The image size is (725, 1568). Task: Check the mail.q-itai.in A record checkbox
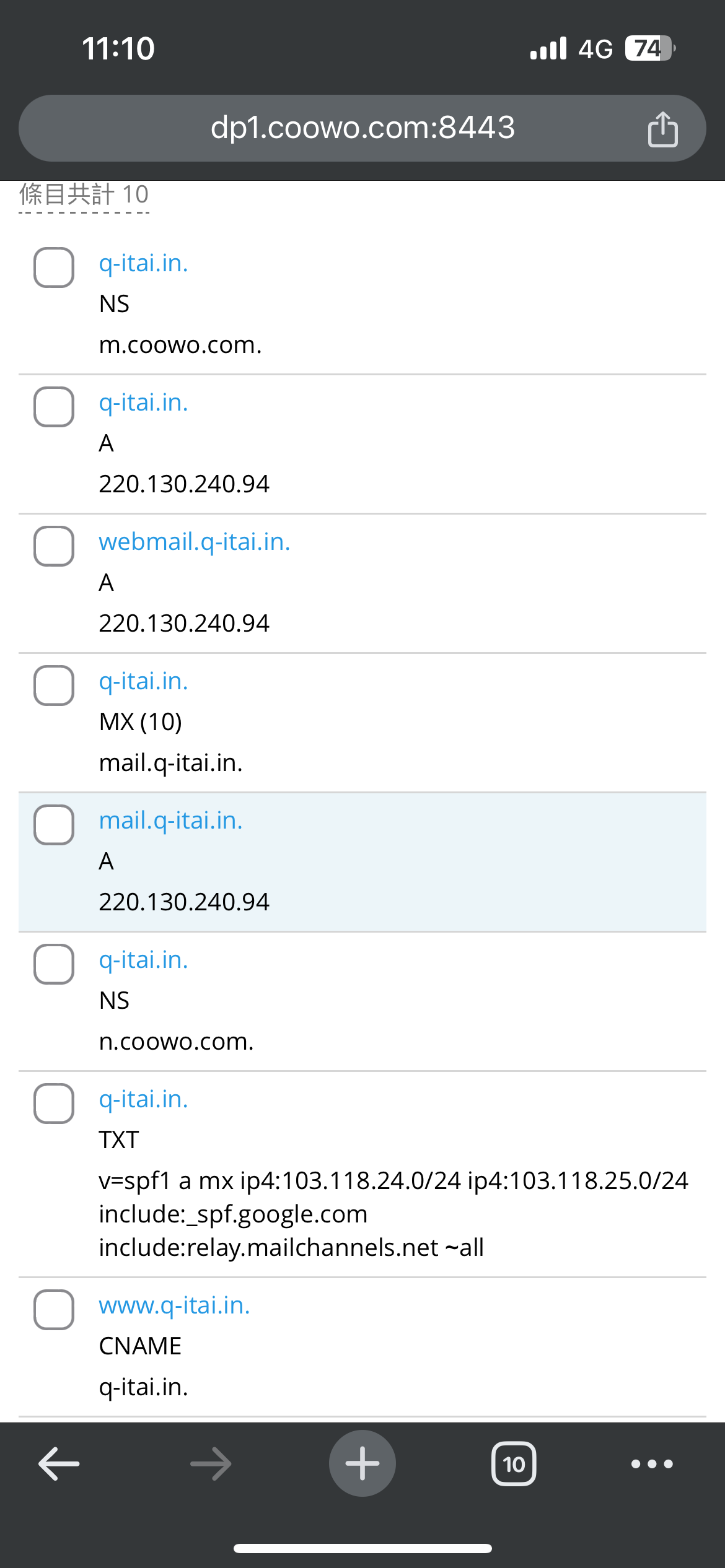54,825
